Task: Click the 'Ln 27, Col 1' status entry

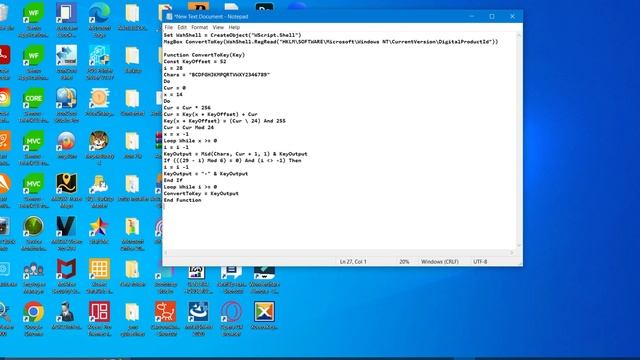Action: click(x=353, y=262)
